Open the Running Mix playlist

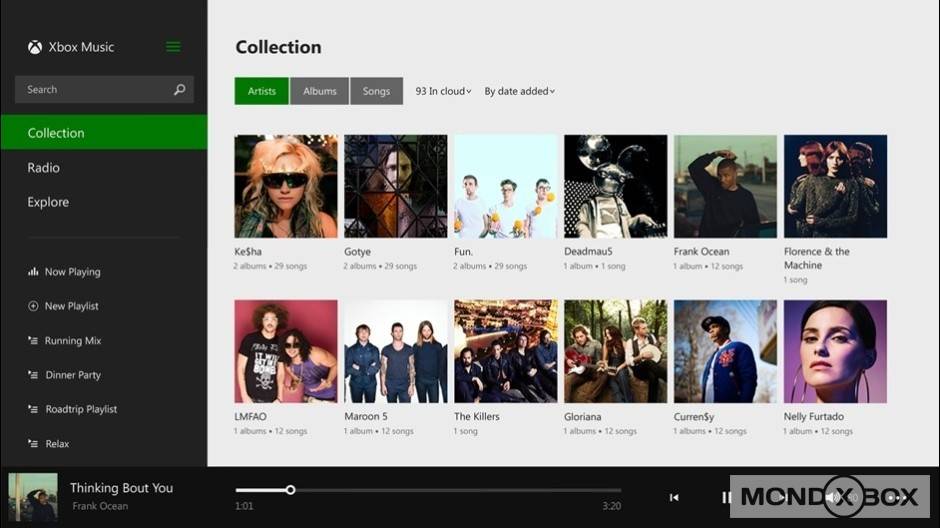(72, 341)
